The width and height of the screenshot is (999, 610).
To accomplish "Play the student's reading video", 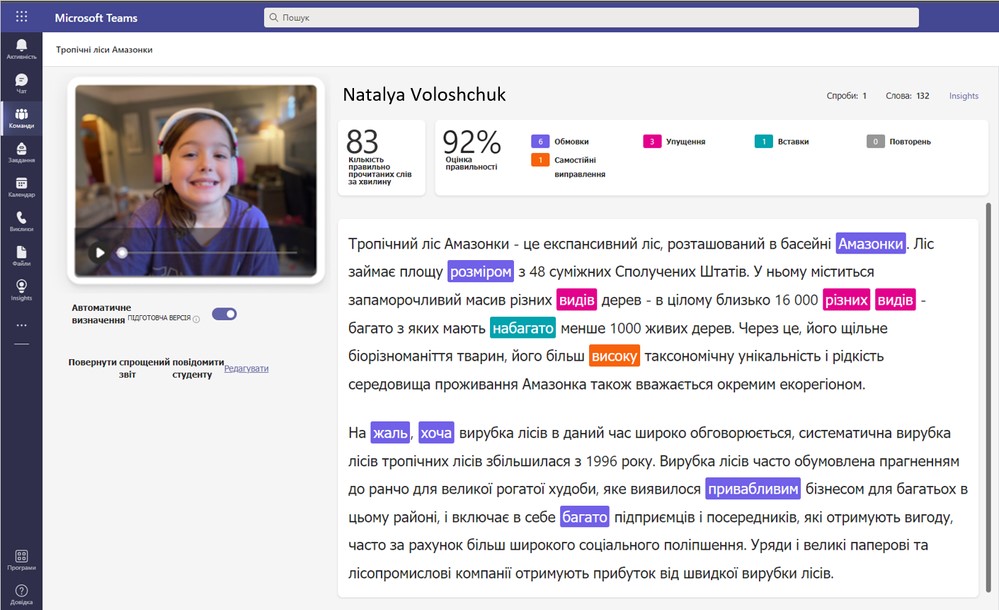I will pyautogui.click(x=100, y=253).
